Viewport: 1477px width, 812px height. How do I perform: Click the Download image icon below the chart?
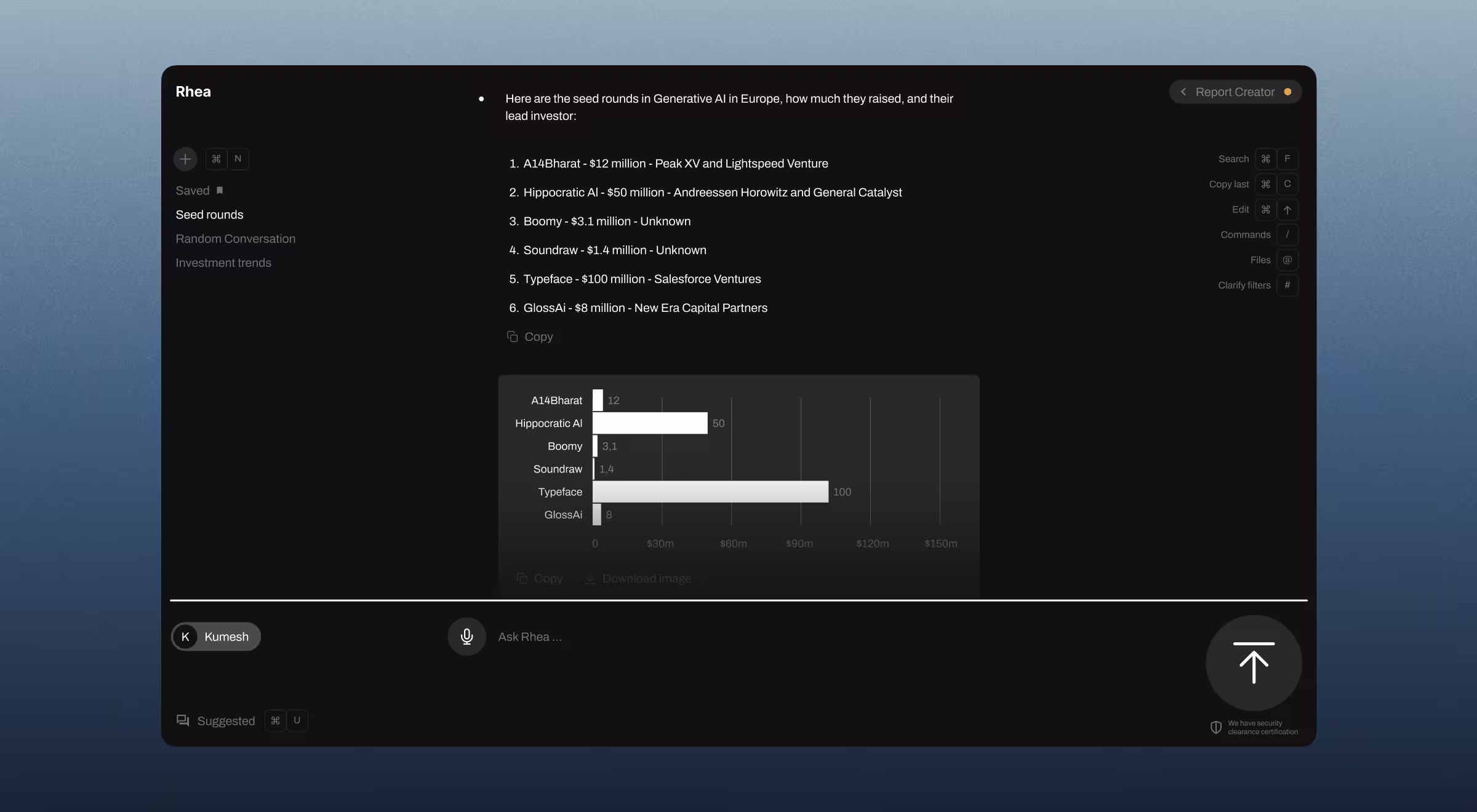[590, 579]
